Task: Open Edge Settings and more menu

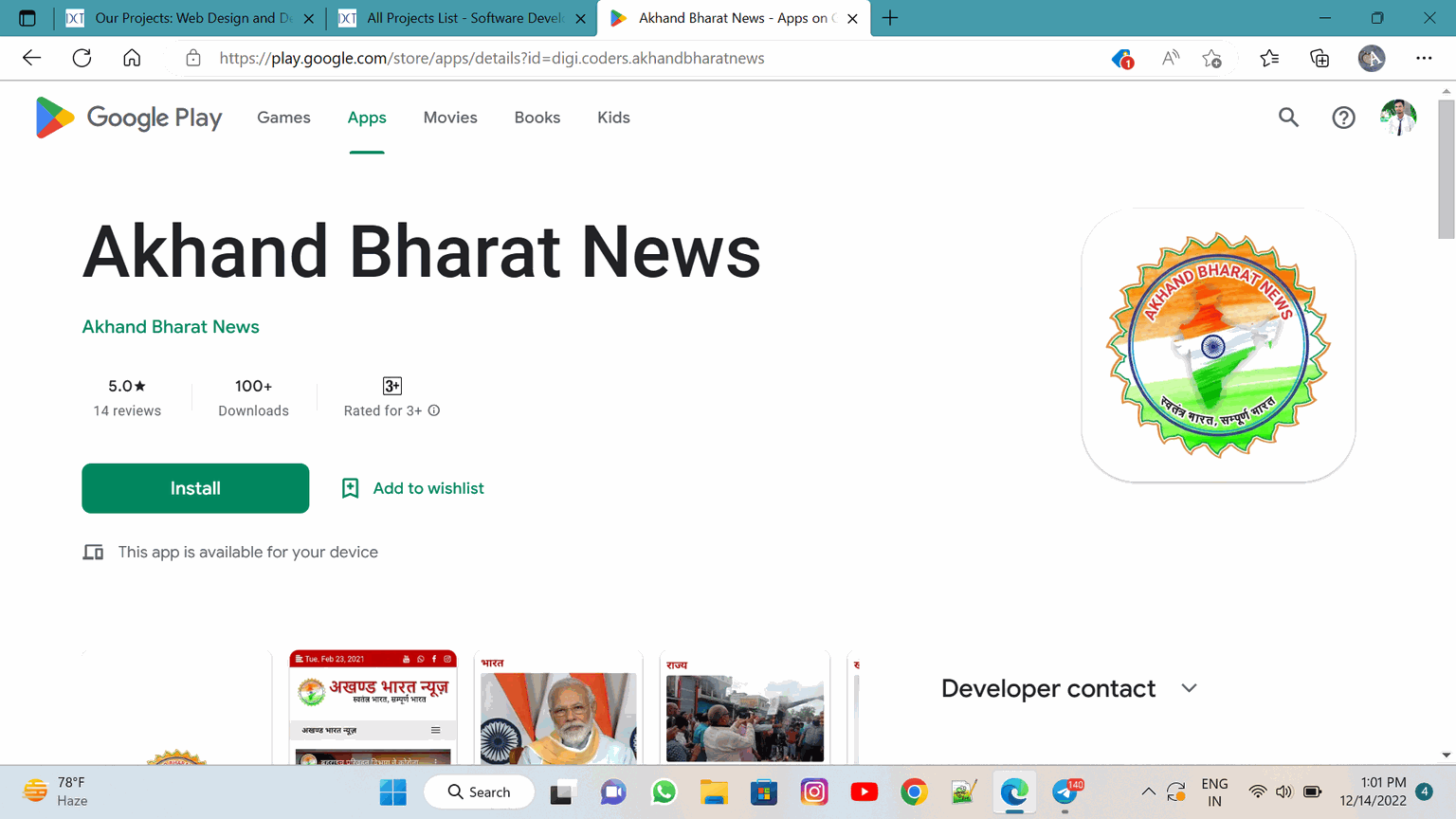Action: [1424, 58]
